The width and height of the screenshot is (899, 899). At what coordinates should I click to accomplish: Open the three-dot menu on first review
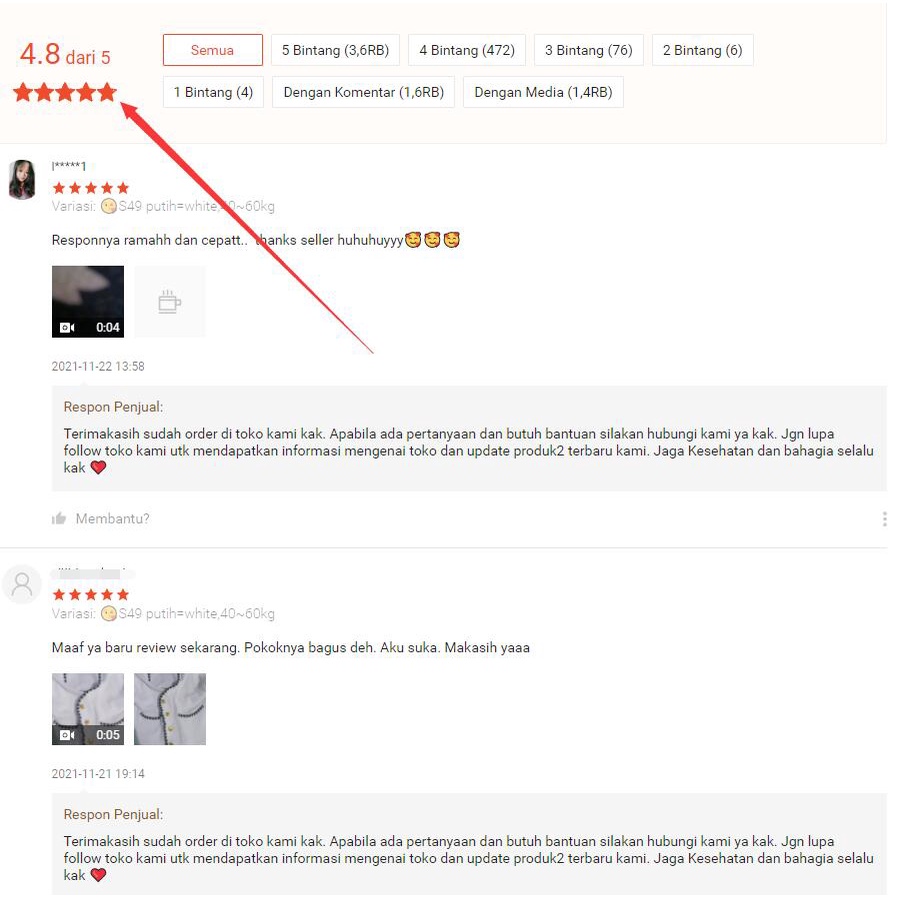(x=884, y=519)
